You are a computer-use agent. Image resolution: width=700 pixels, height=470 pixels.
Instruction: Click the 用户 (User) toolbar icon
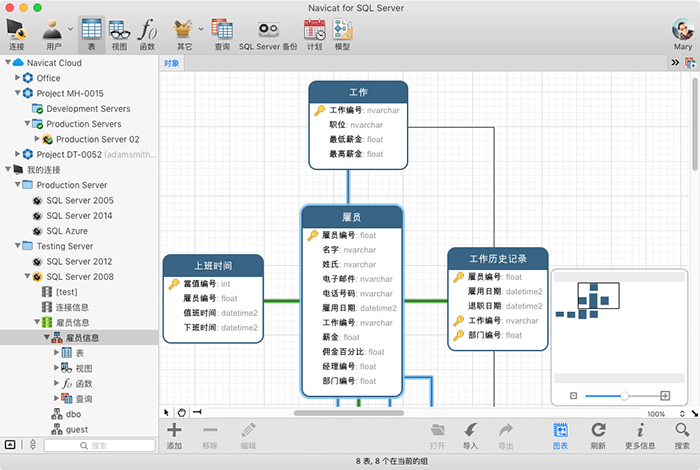[53, 29]
